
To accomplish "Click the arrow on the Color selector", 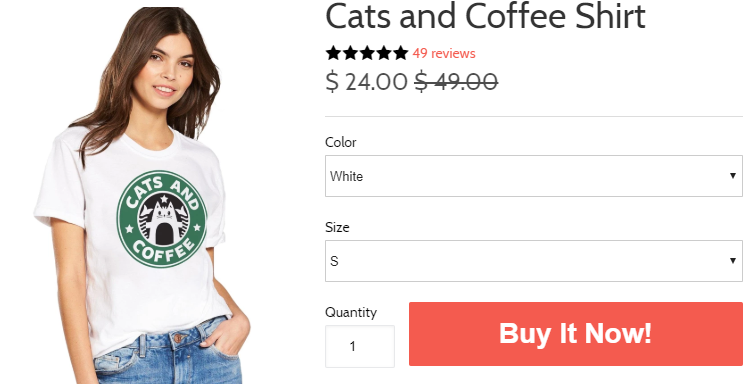I will (x=732, y=176).
